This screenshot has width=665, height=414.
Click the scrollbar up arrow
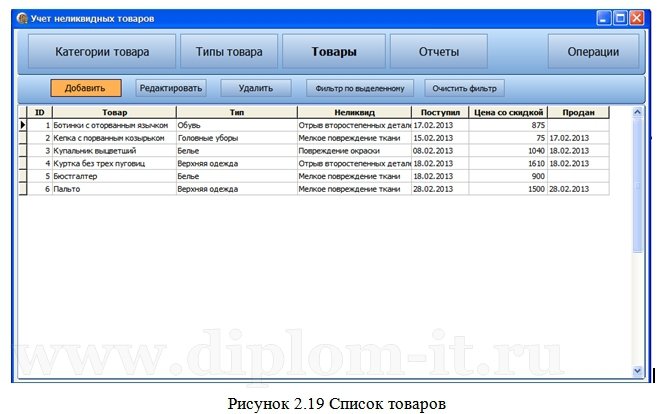637,112
